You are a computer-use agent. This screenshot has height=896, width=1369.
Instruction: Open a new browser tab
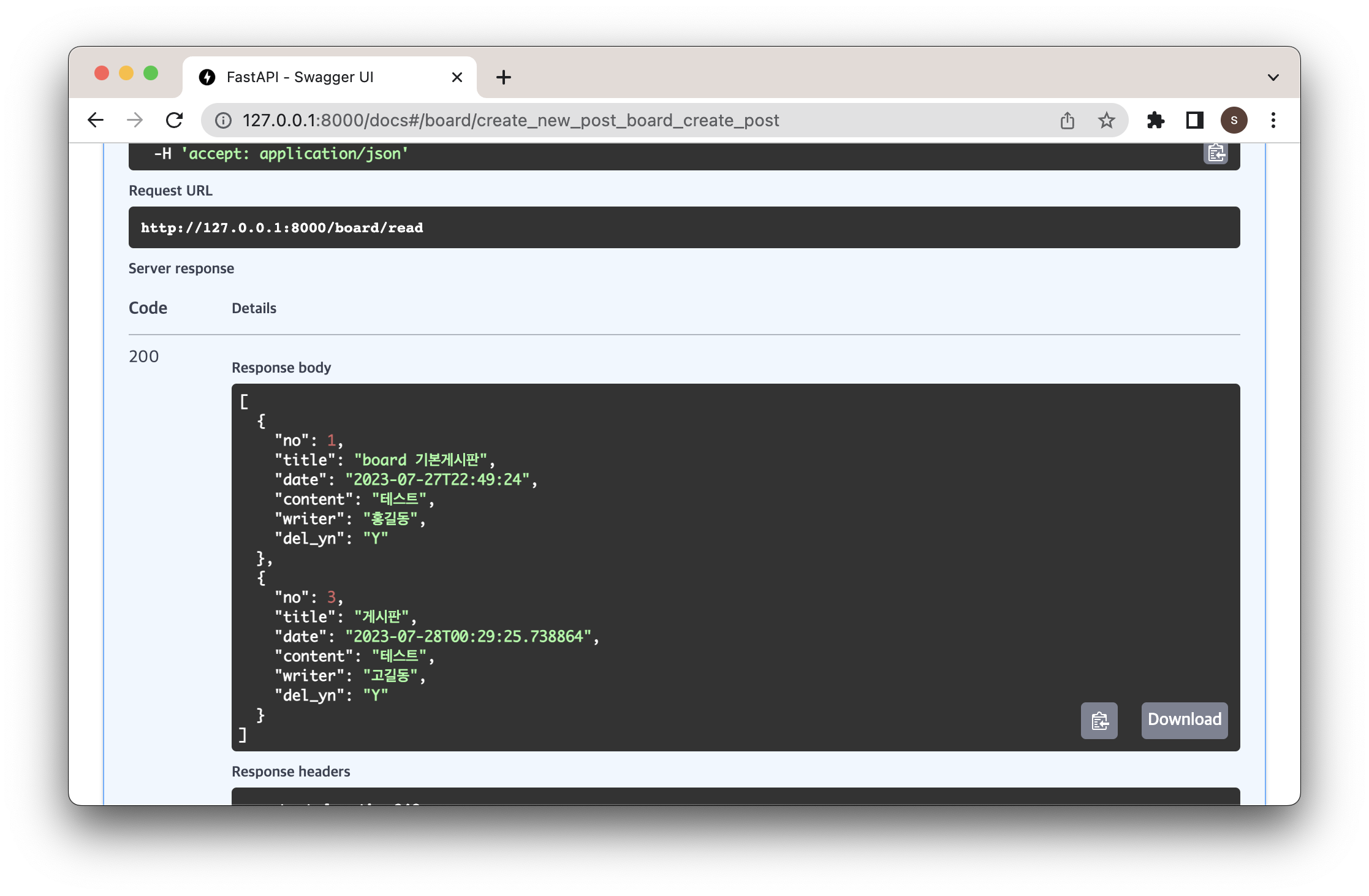[504, 77]
